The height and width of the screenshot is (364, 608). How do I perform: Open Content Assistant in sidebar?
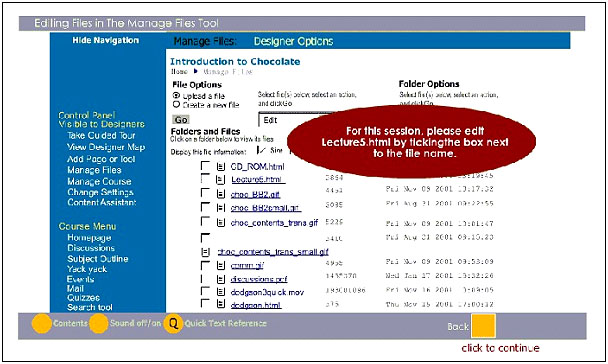(x=102, y=202)
